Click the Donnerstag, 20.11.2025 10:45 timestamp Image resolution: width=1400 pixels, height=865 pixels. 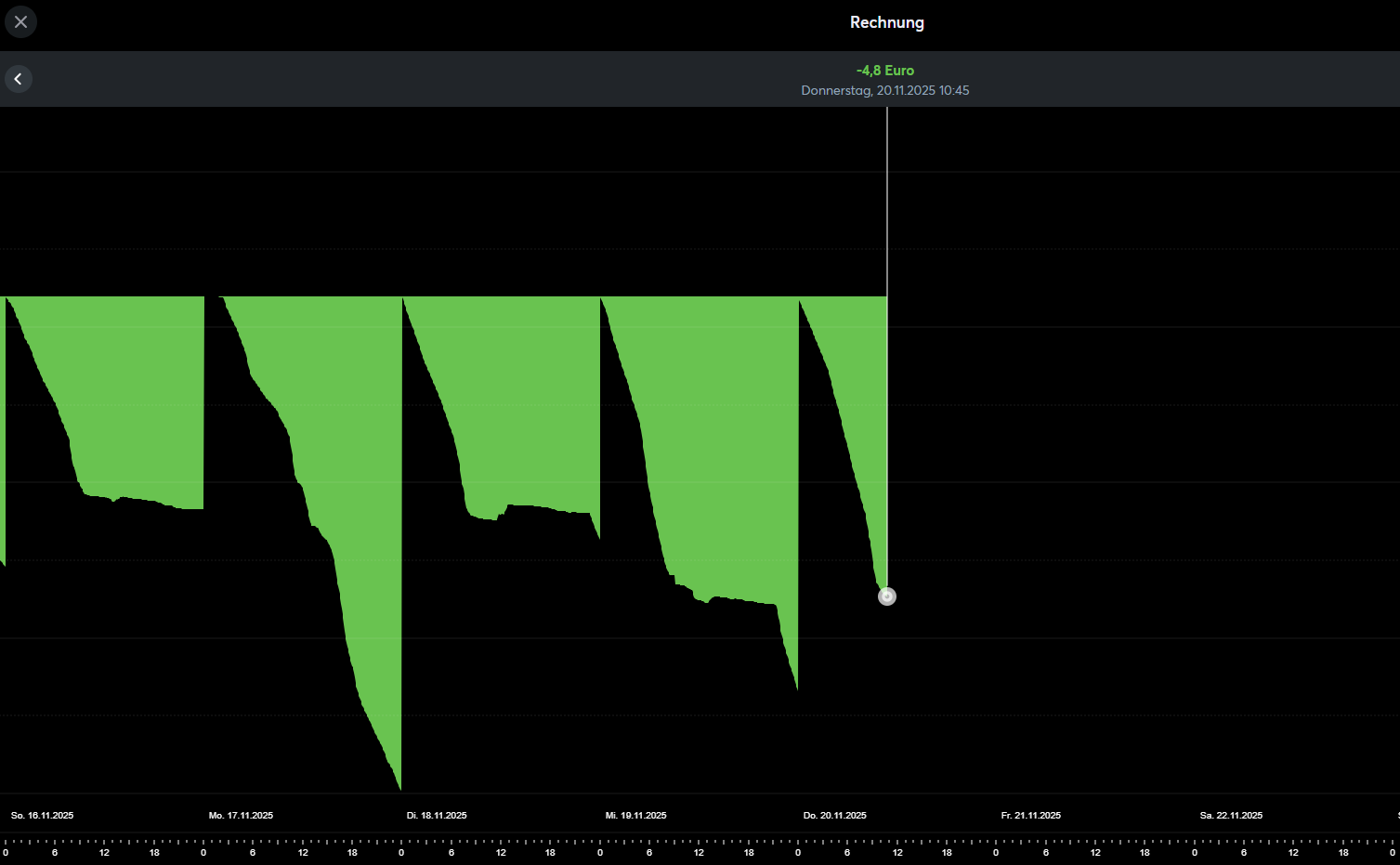884,91
